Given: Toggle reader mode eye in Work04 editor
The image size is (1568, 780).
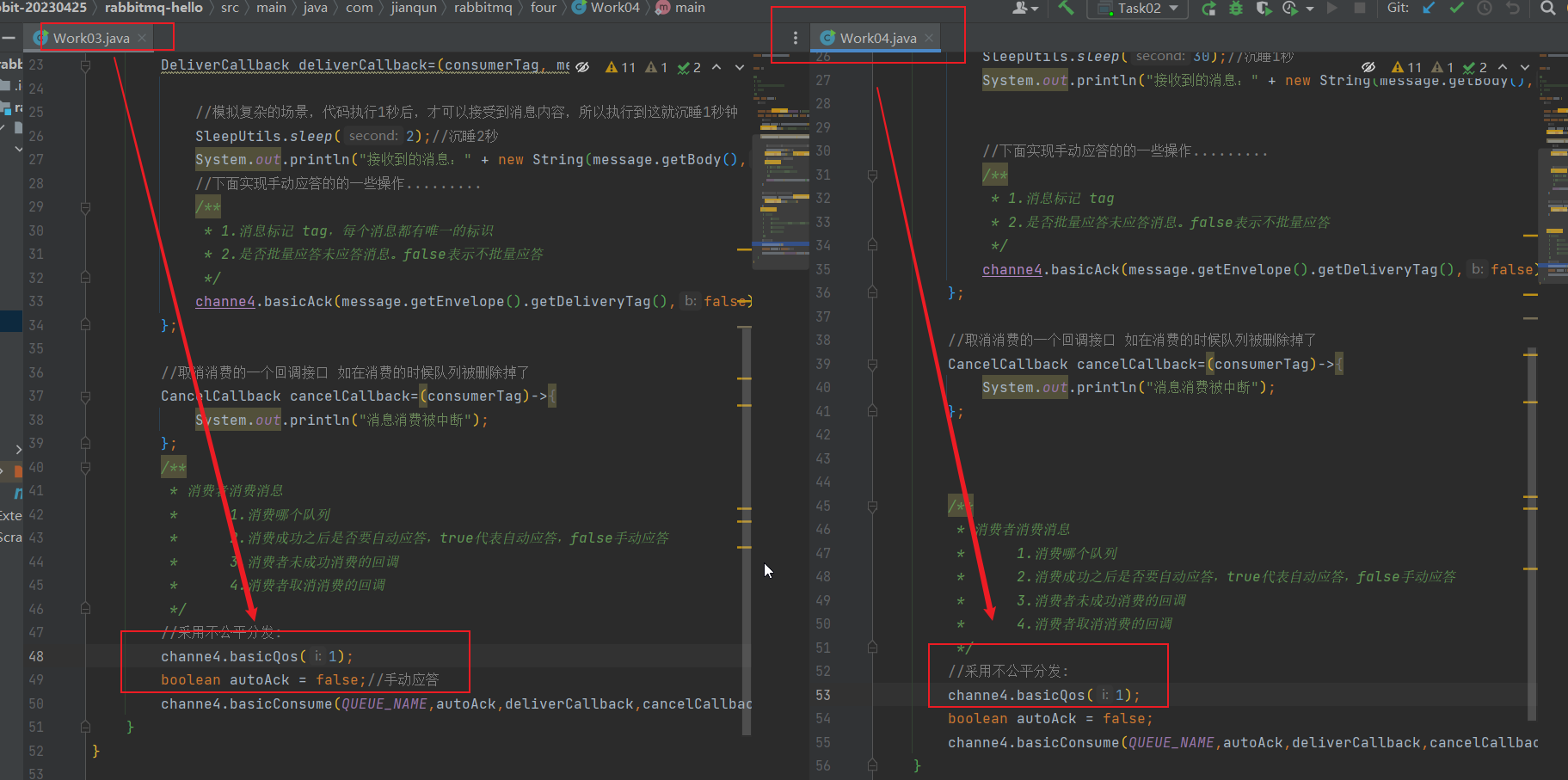Looking at the screenshot, I should tap(1368, 67).
